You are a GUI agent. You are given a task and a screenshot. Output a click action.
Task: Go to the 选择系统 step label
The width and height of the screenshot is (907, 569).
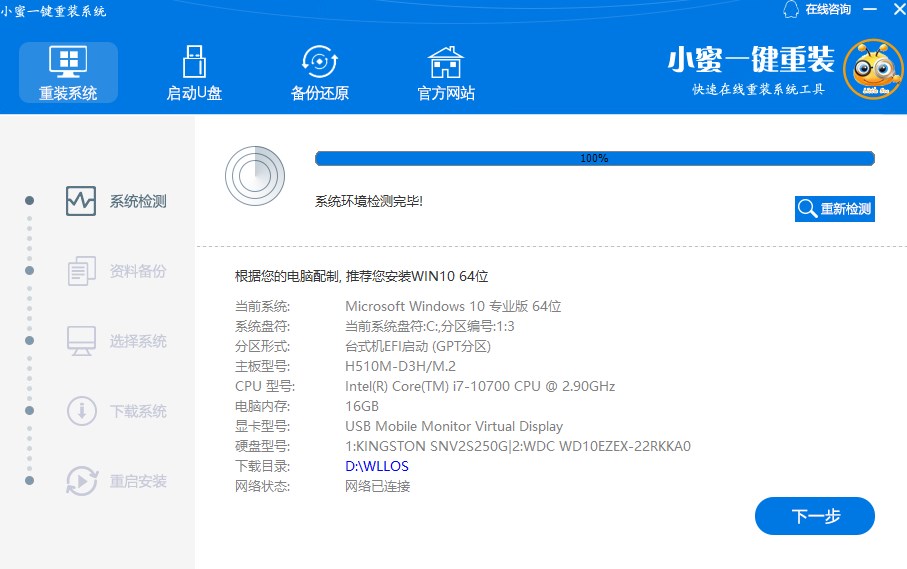[138, 341]
